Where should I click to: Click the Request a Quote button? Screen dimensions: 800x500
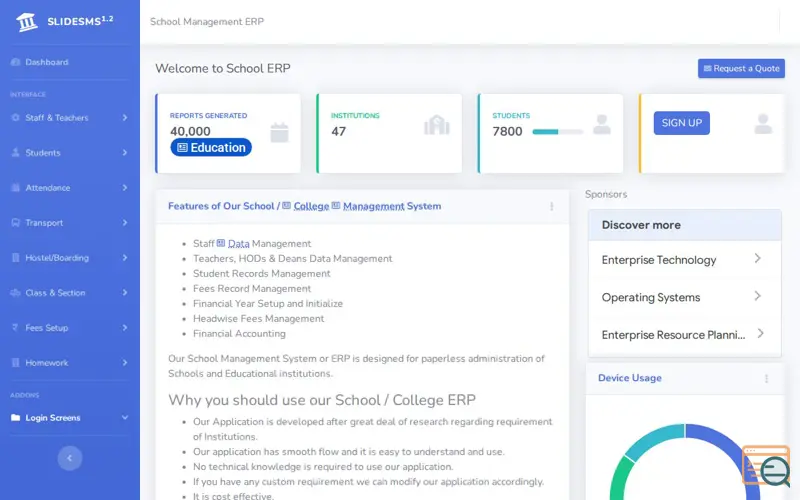[741, 68]
